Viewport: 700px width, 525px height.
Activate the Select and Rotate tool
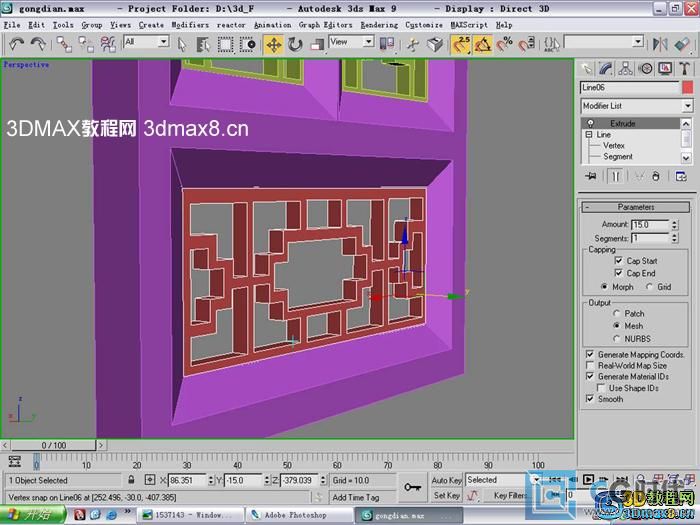click(295, 44)
